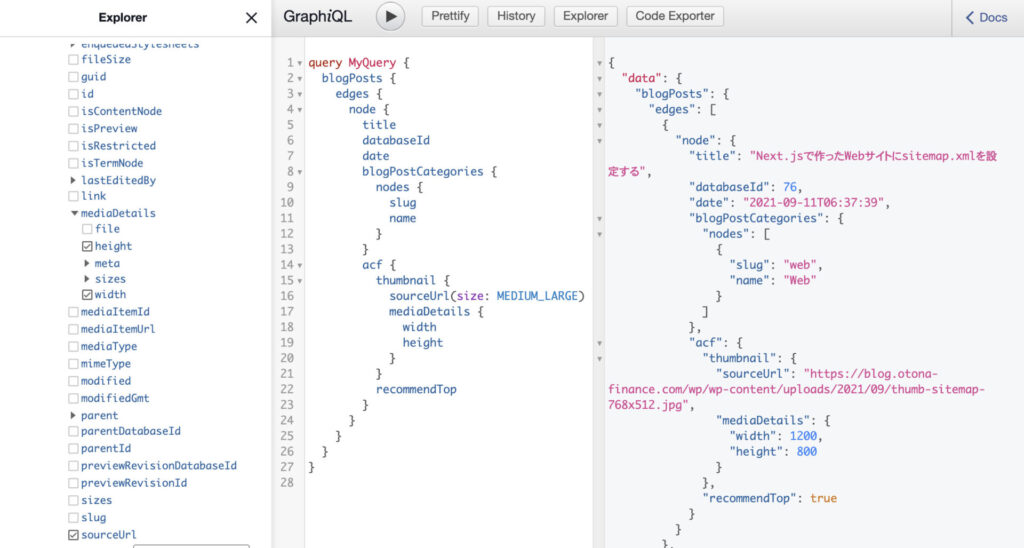Expand the lastEditedBy tree node
1024x548 pixels.
(x=73, y=180)
